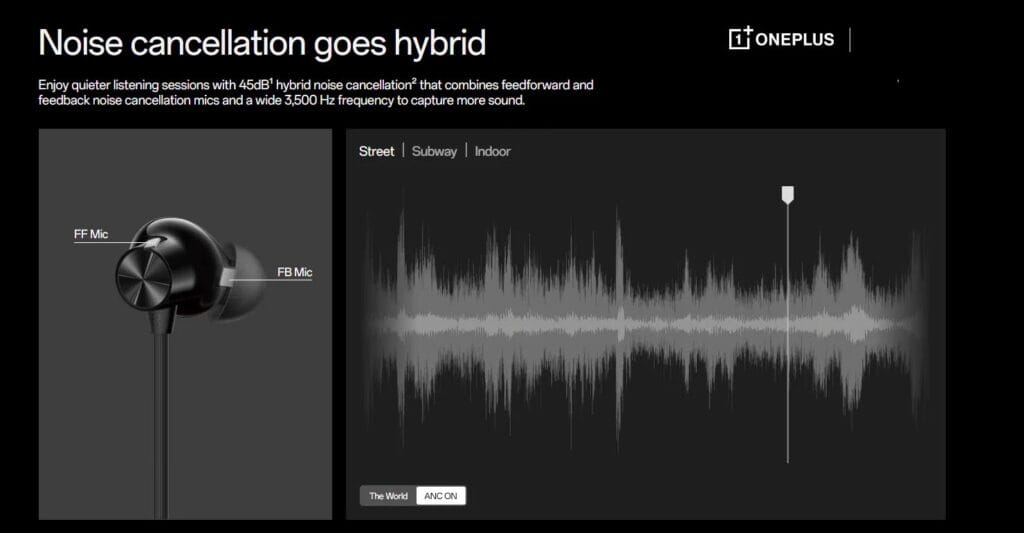The image size is (1024, 533).
Task: Click the ONEPLUS wordmark text
Action: [795, 40]
